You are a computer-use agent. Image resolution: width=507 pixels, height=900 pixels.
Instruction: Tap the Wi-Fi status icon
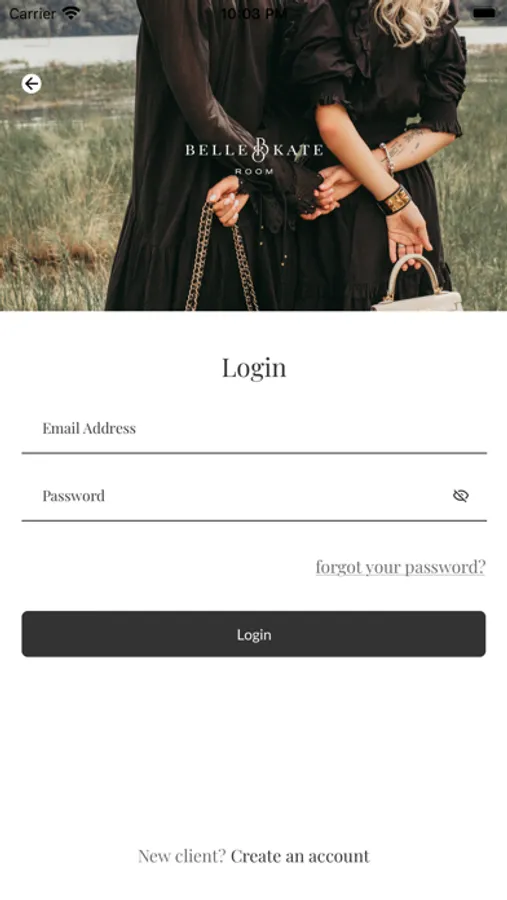(x=71, y=13)
